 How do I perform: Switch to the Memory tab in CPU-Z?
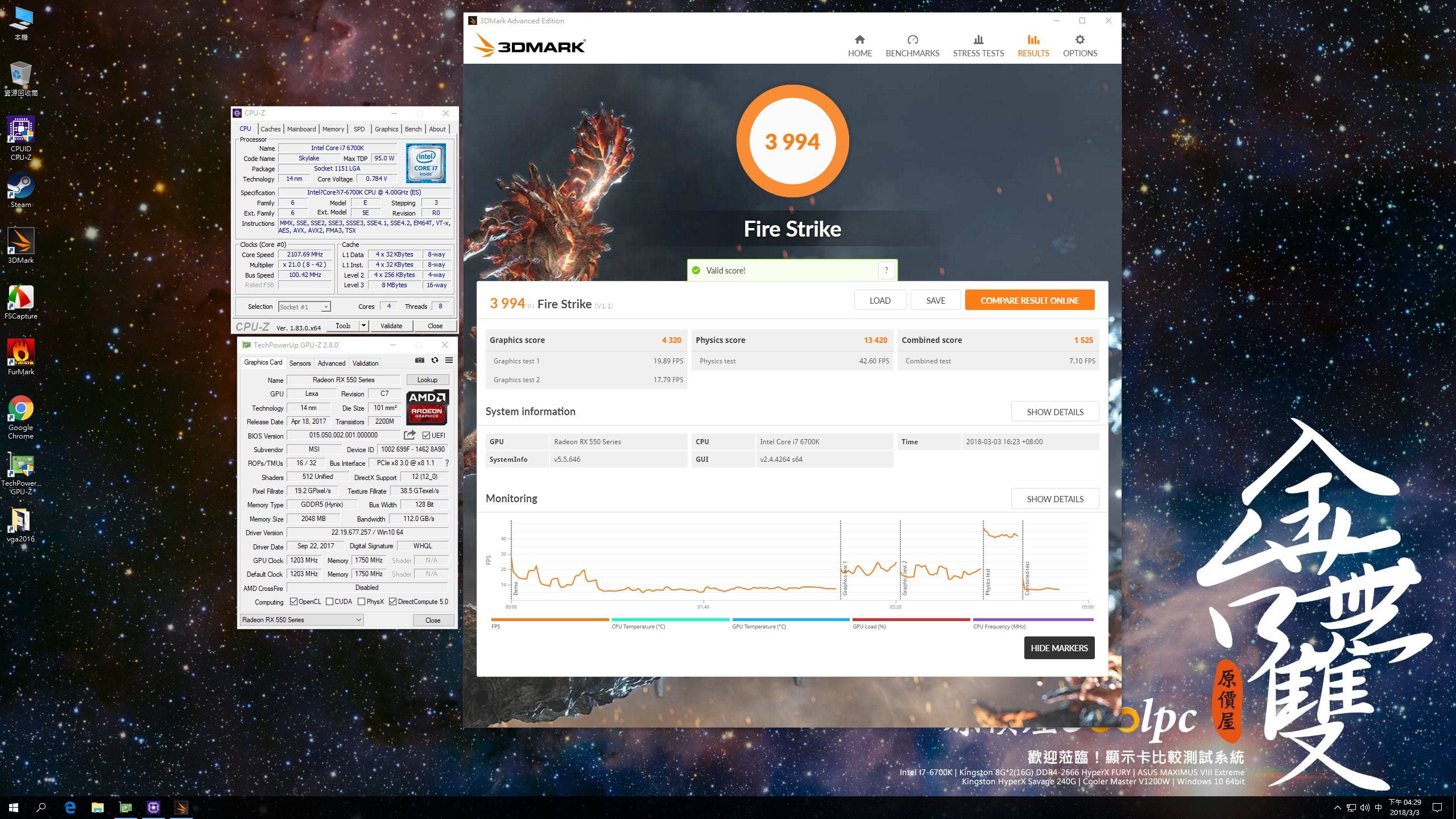pyautogui.click(x=333, y=129)
